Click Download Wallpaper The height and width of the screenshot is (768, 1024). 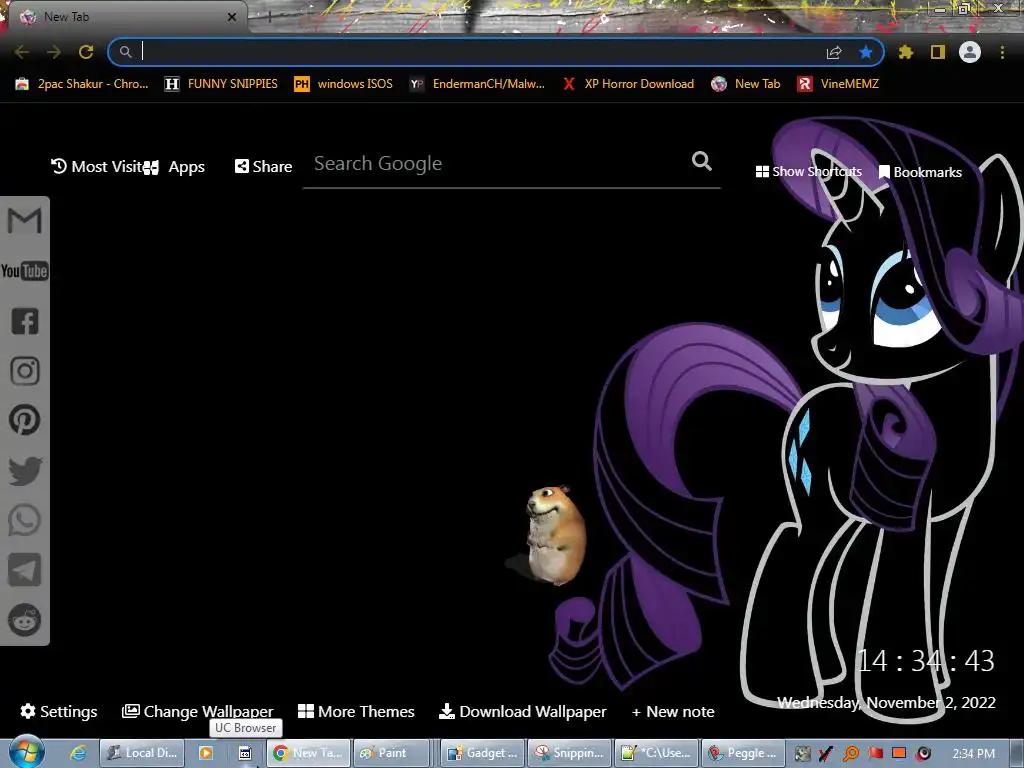pyautogui.click(x=522, y=711)
